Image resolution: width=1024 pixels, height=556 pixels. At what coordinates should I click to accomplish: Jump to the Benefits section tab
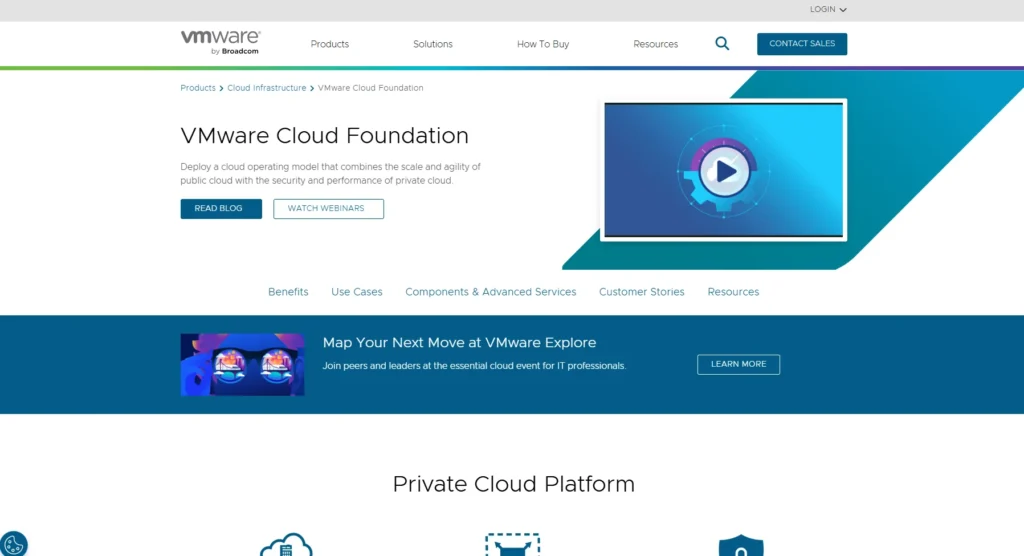288,292
